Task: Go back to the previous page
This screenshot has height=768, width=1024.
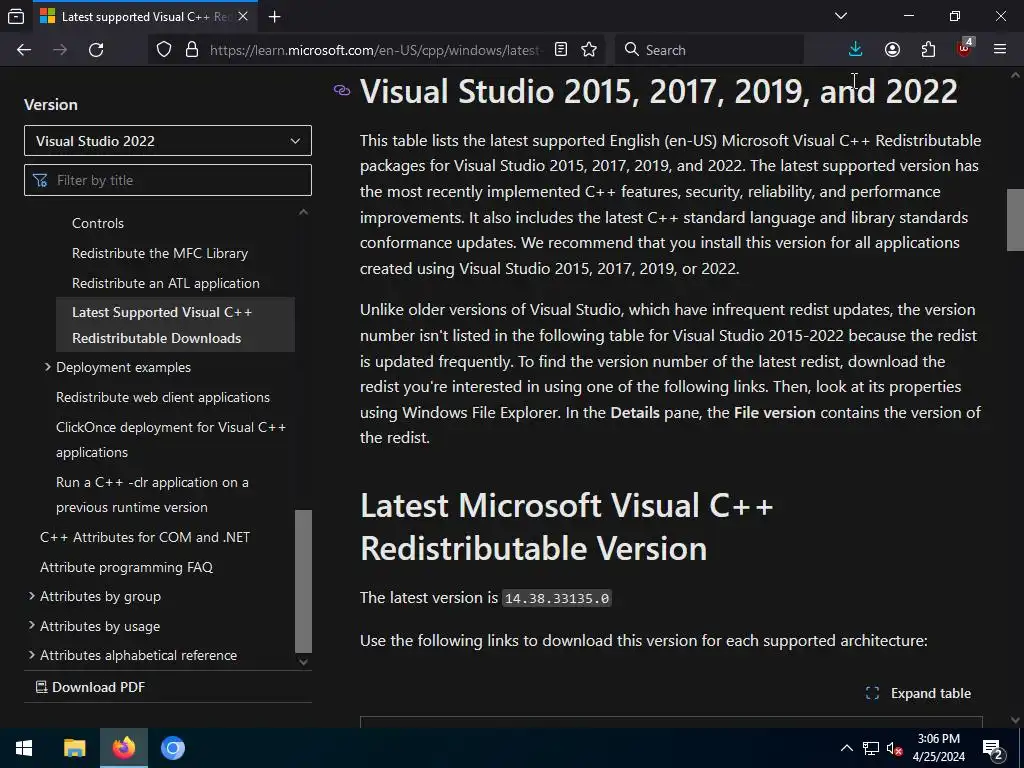Action: coord(24,50)
